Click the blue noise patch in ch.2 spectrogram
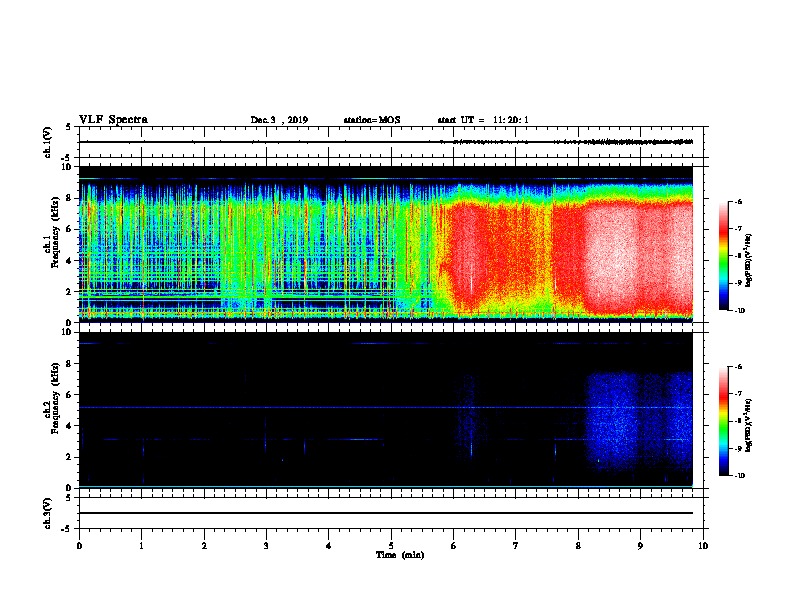Image resolution: width=792 pixels, height=612 pixels. (x=639, y=422)
